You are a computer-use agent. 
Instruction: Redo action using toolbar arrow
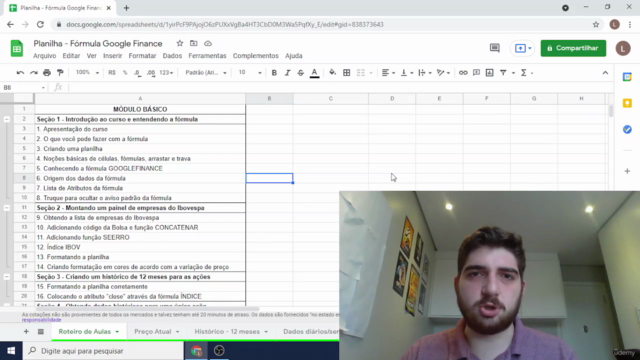(x=33, y=73)
